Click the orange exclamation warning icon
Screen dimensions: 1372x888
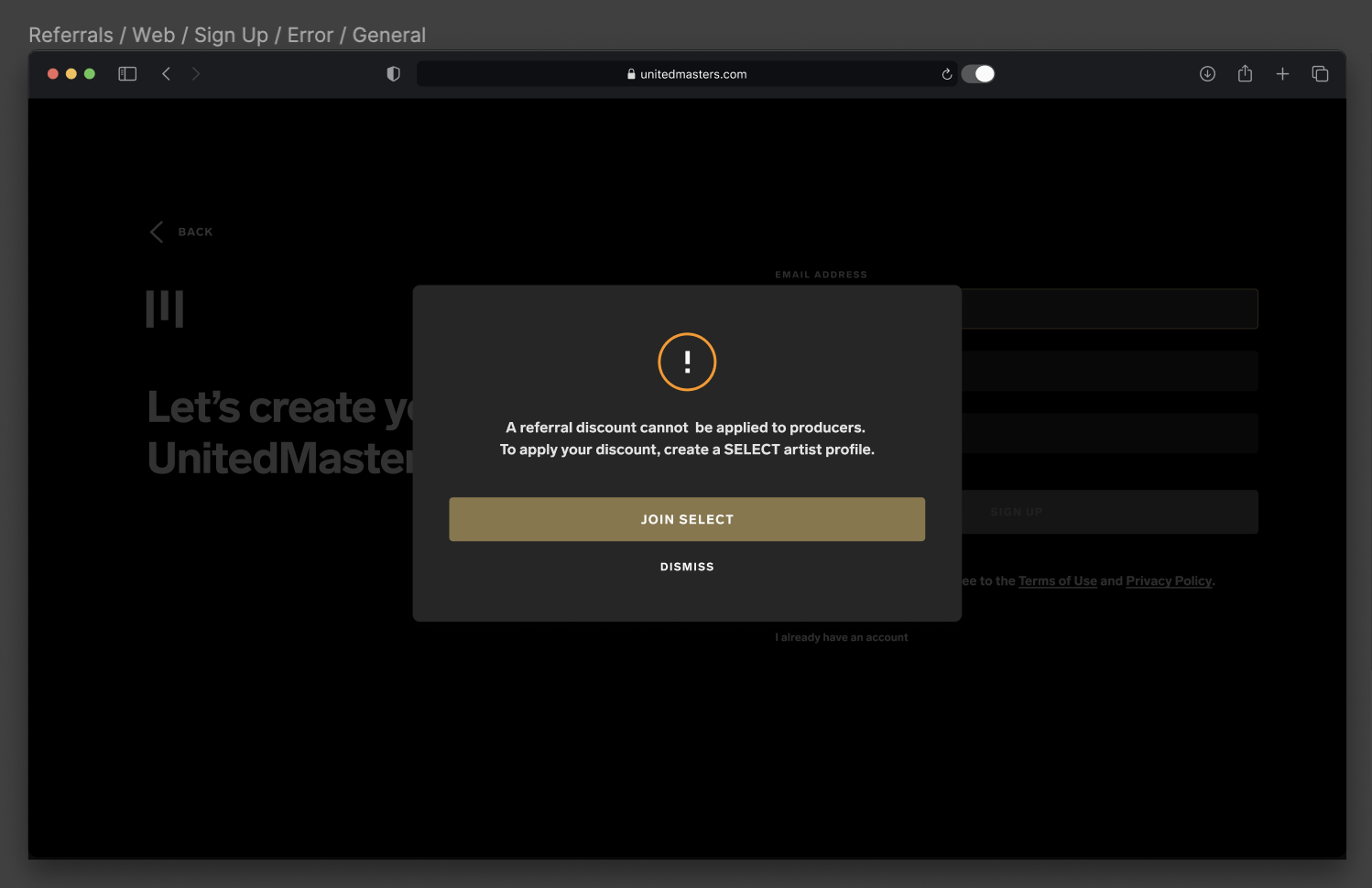point(687,362)
